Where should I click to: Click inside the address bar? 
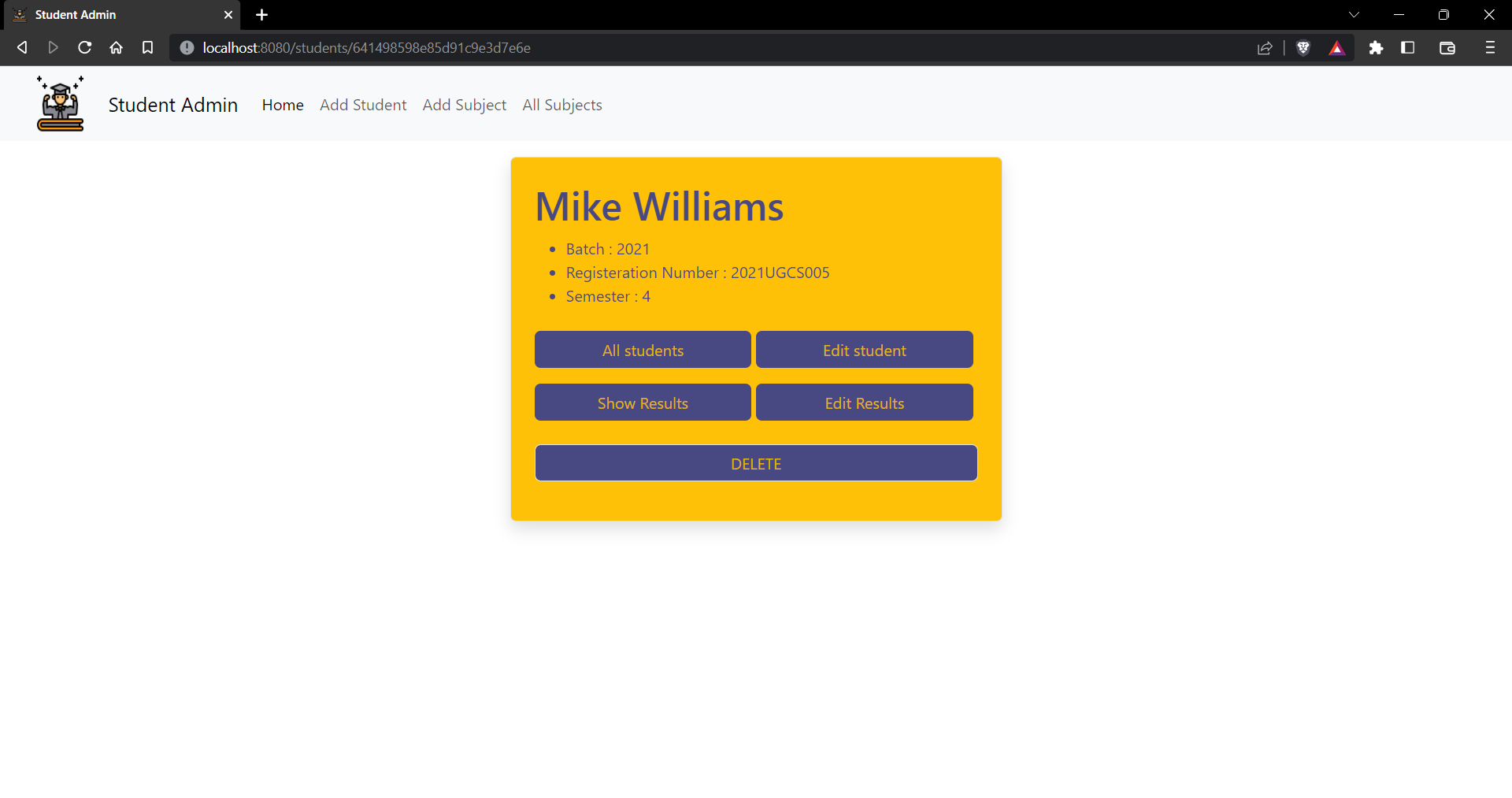tap(551, 47)
